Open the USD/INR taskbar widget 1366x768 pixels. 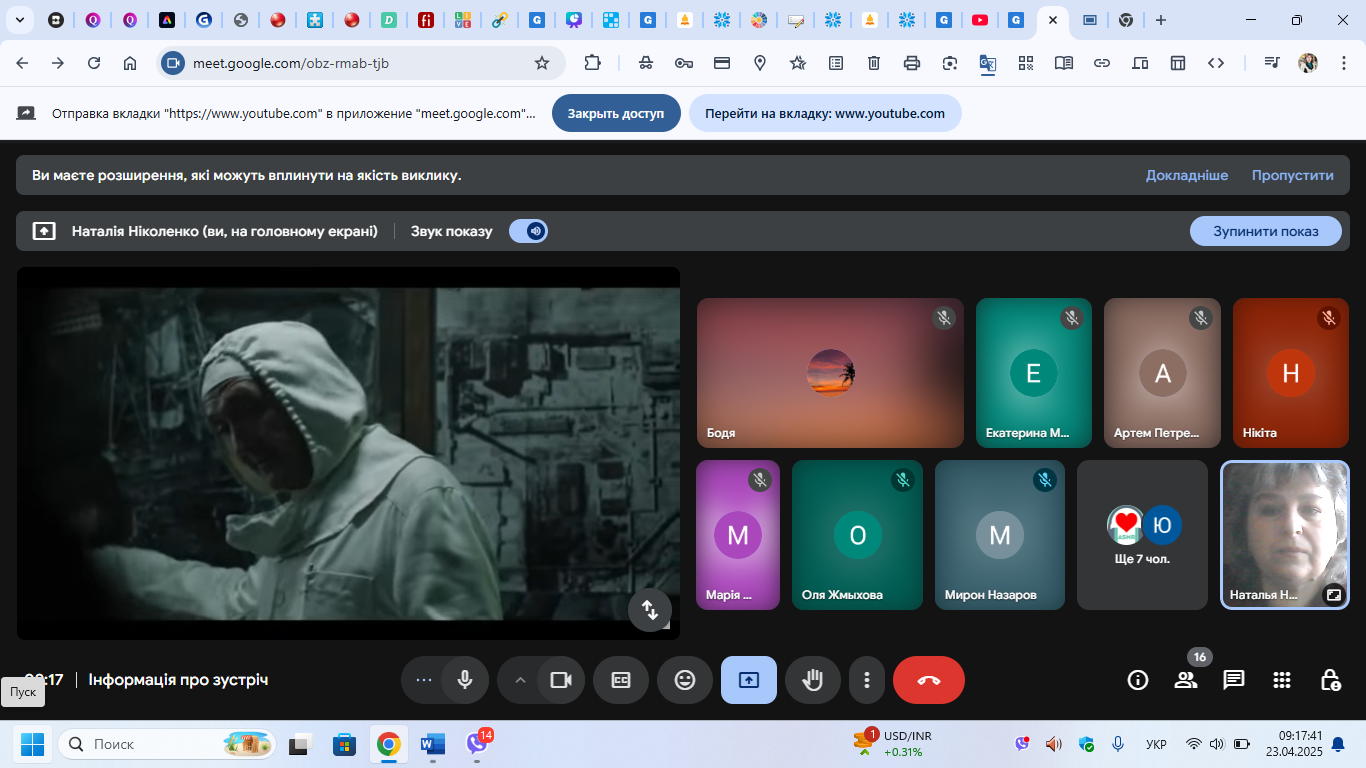point(892,744)
